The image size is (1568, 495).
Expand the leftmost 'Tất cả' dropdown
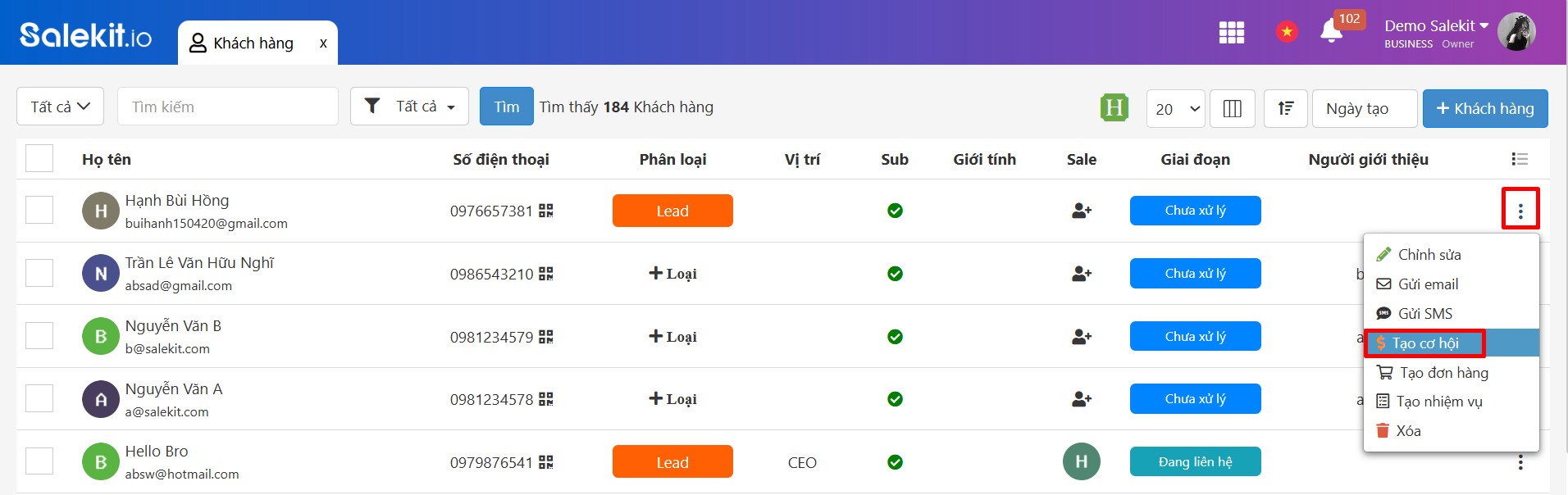coord(60,107)
